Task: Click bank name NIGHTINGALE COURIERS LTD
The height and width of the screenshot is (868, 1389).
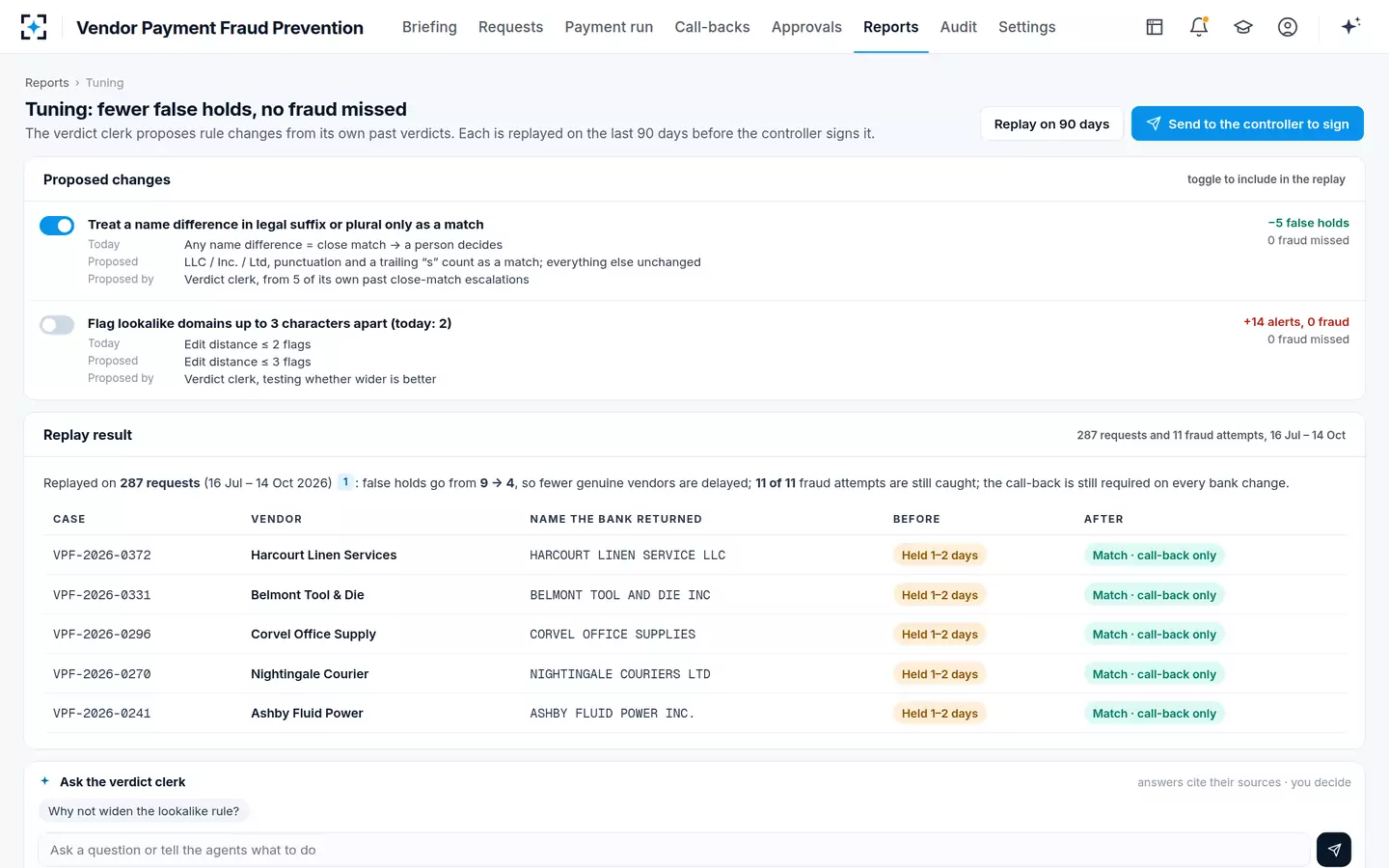Action: coord(620,674)
